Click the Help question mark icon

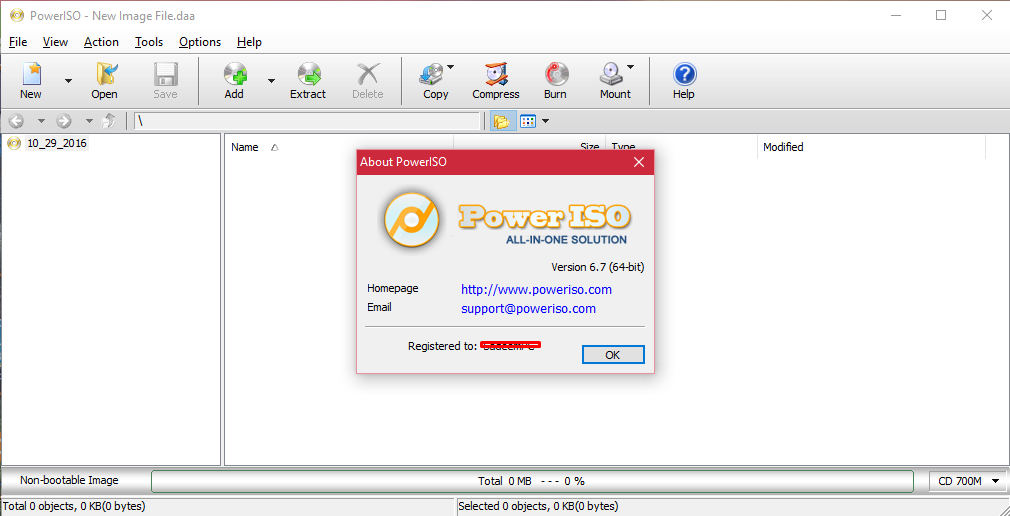coord(684,75)
